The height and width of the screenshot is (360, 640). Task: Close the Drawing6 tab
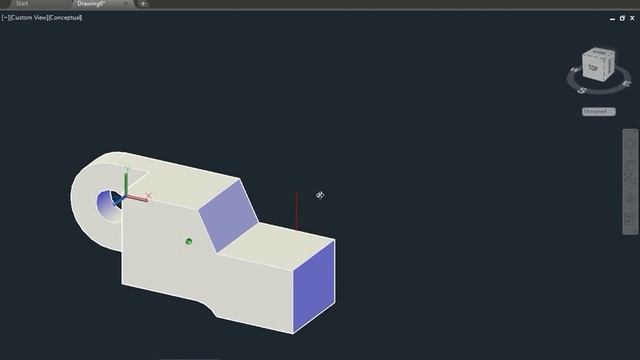[x=126, y=3]
